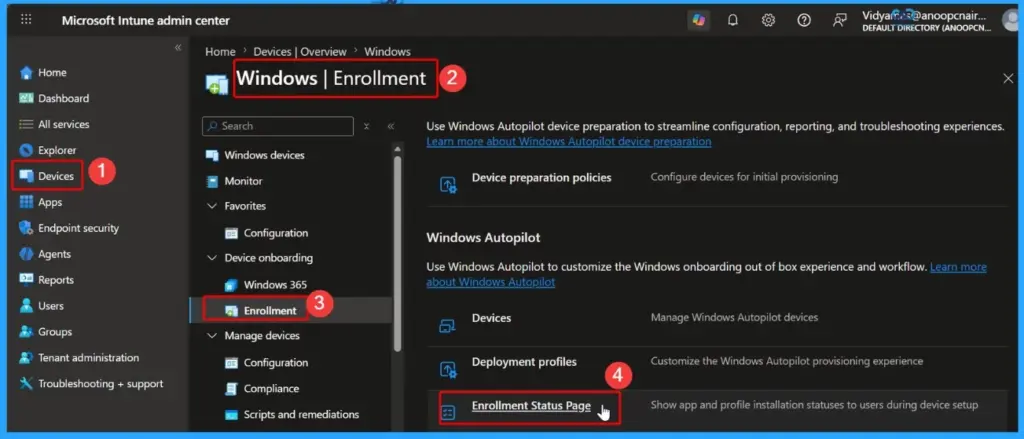This screenshot has height=439, width=1024.
Task: Collapse the Manage devices section
Action: (212, 336)
